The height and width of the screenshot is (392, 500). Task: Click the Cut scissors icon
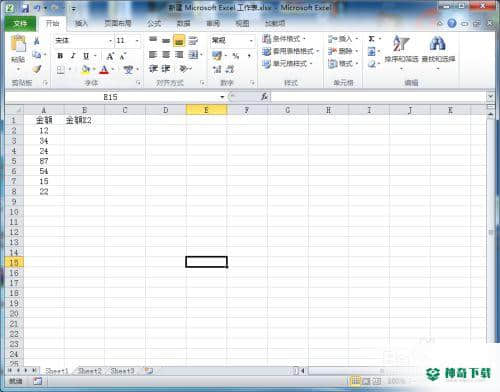click(x=37, y=41)
